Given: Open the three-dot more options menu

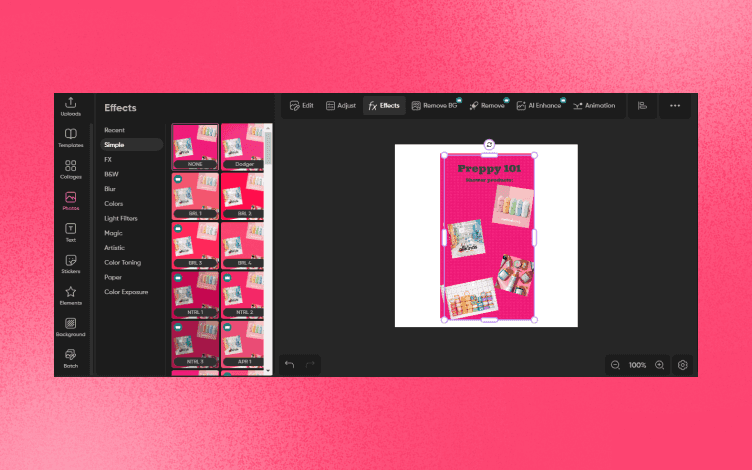Looking at the screenshot, I should point(675,106).
